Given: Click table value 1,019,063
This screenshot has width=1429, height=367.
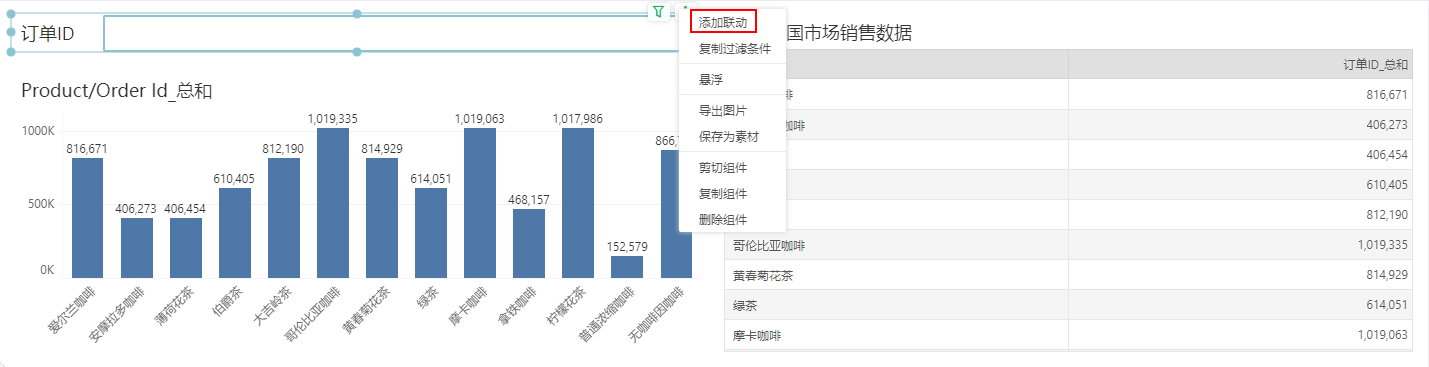Looking at the screenshot, I should tap(1383, 335).
